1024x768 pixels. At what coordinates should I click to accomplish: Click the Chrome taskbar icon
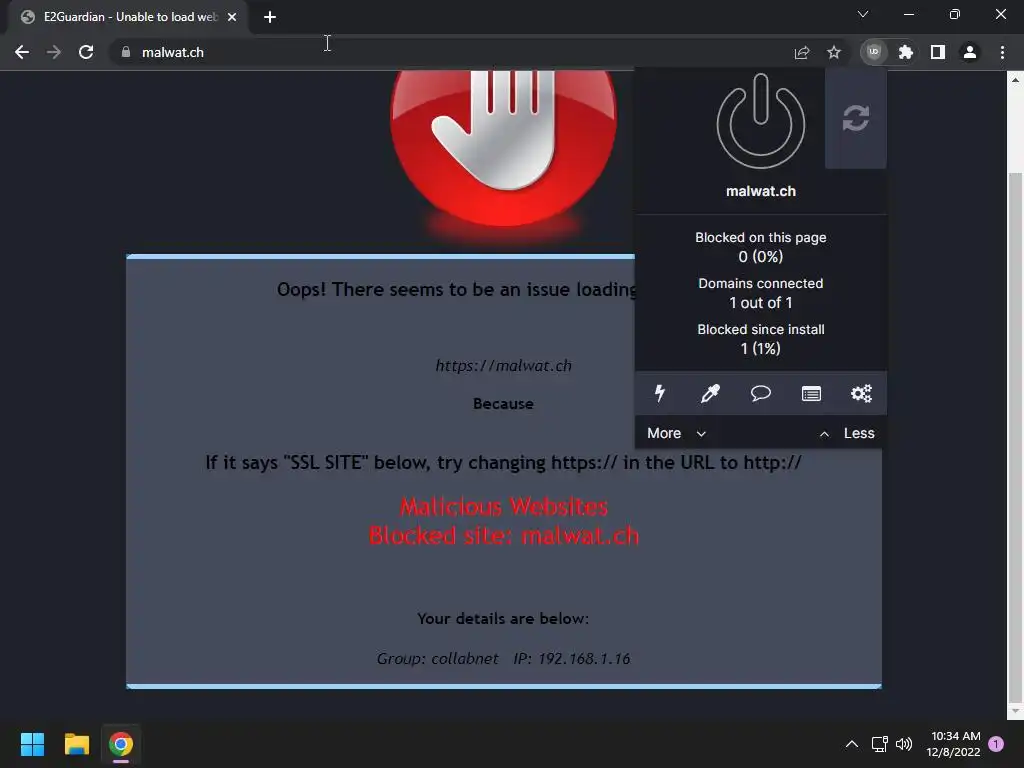[121, 744]
